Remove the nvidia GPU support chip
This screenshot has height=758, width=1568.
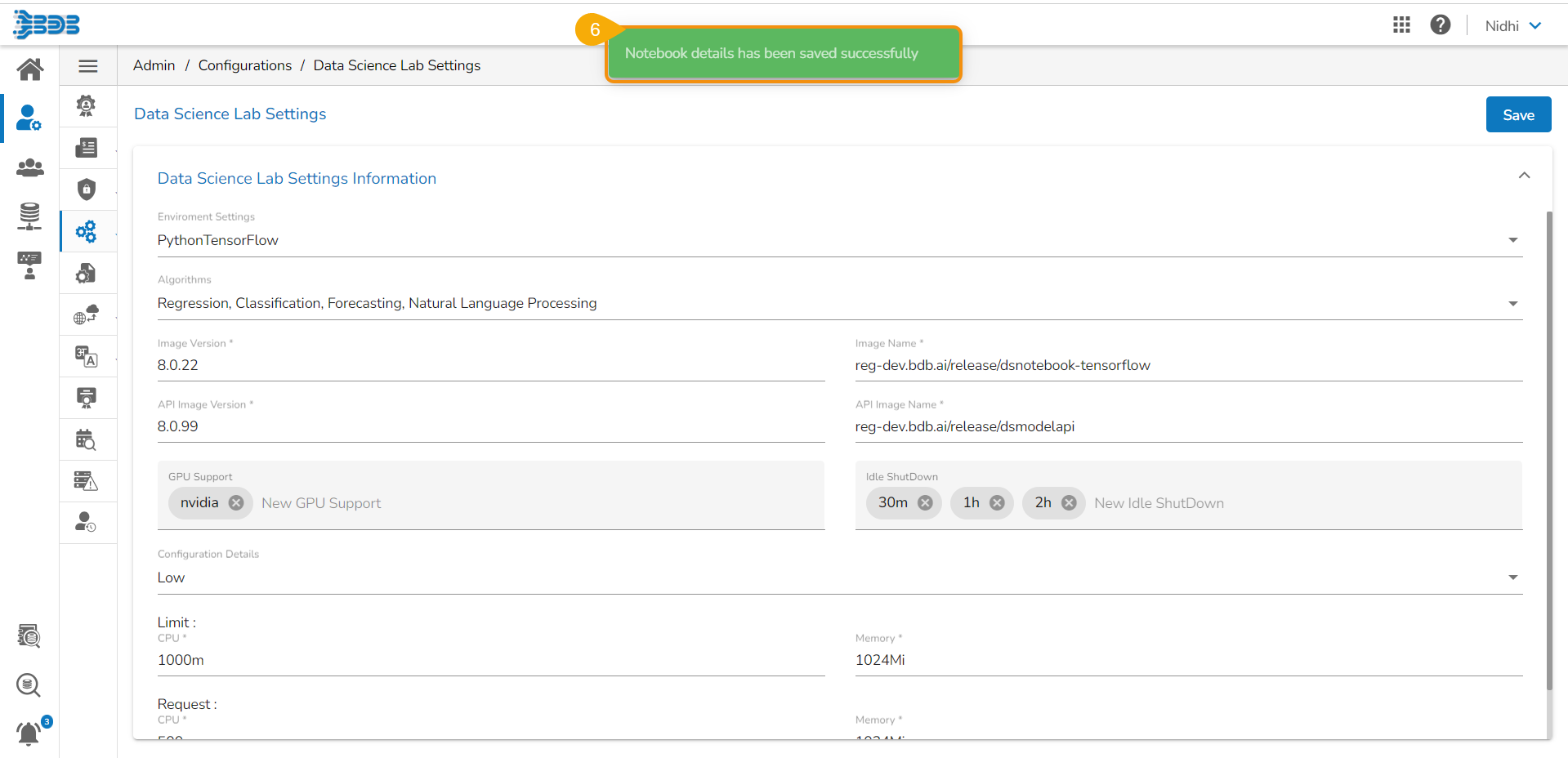coord(236,503)
